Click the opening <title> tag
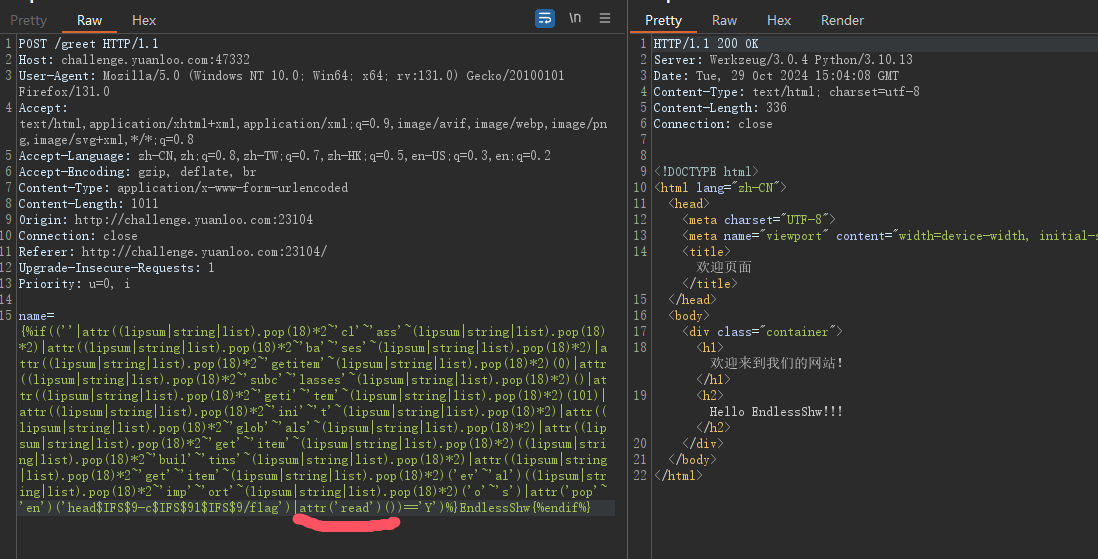This screenshot has width=1098, height=559. tap(706, 251)
